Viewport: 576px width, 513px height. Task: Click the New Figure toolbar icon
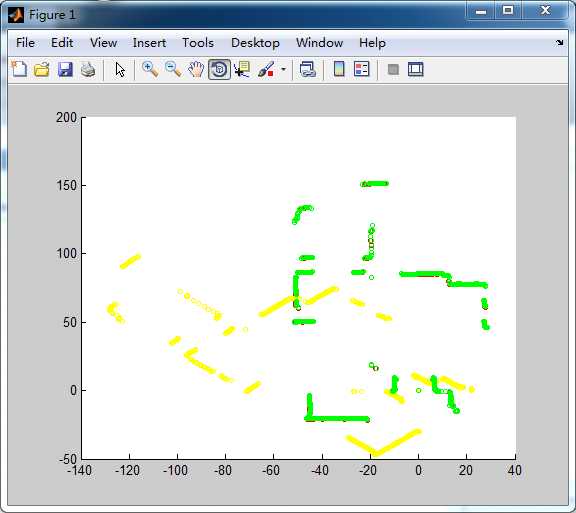(19, 69)
